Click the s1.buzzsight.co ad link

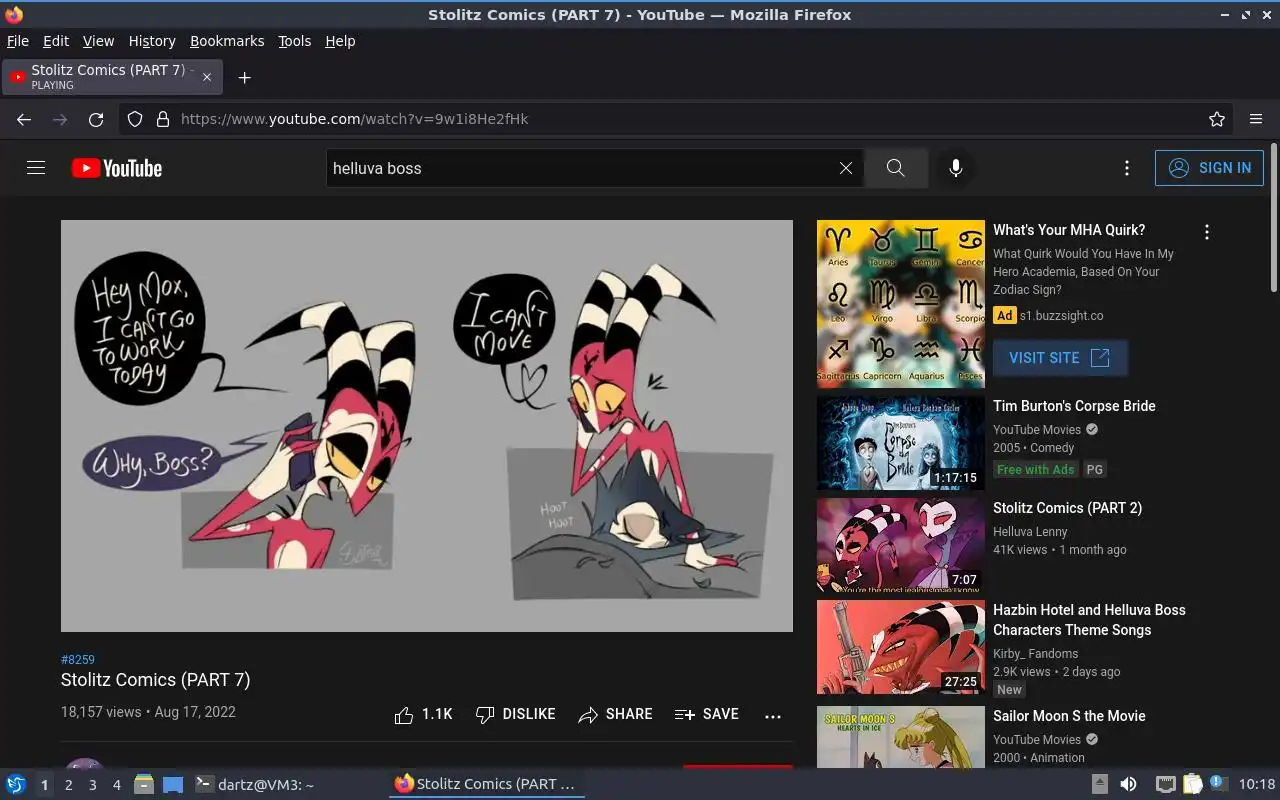1061,315
